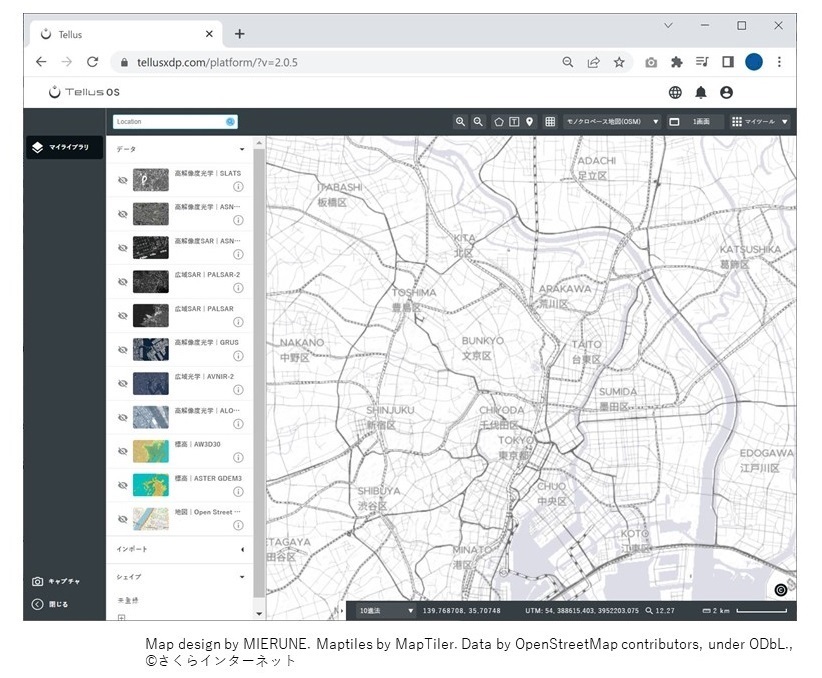Click the layer panel scroll-up arrow

(259, 143)
